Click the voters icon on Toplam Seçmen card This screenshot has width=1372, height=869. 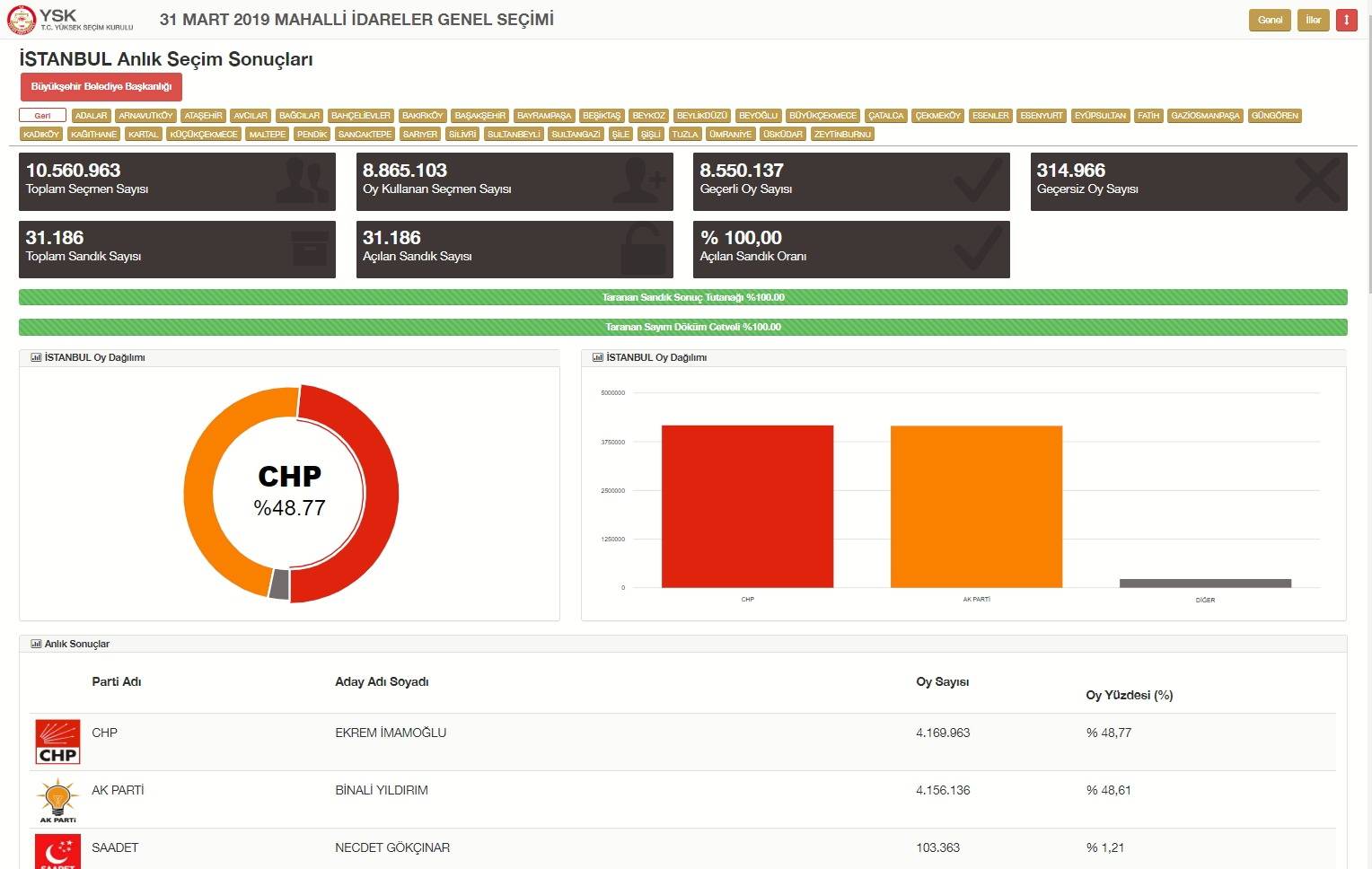tap(303, 180)
